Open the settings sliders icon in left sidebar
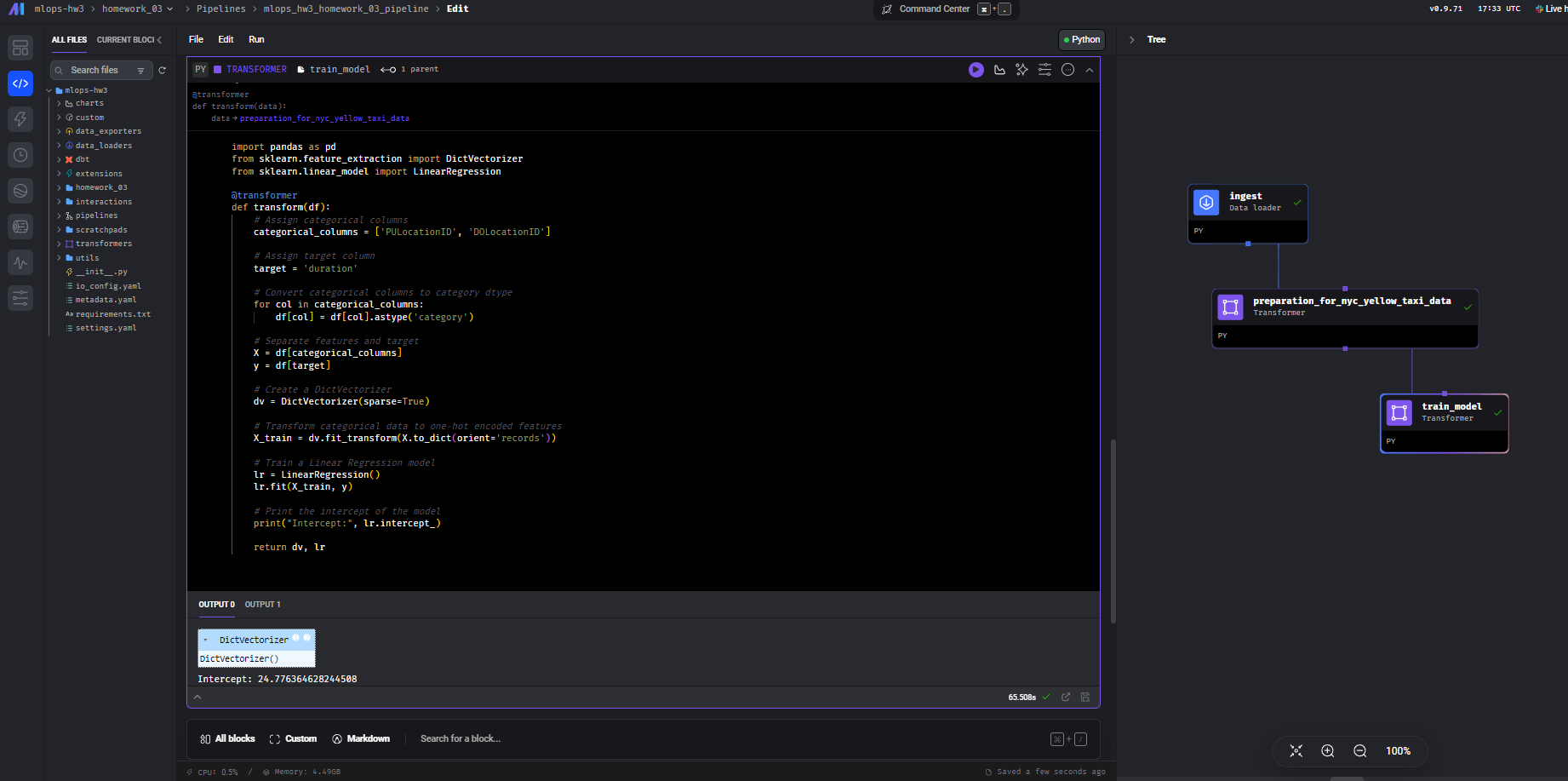Image resolution: width=1568 pixels, height=781 pixels. [x=20, y=298]
